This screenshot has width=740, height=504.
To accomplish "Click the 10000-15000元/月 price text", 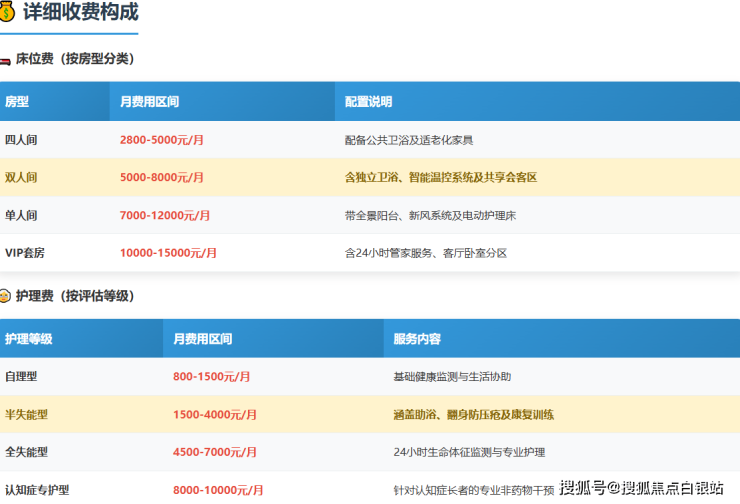I will tap(168, 253).
